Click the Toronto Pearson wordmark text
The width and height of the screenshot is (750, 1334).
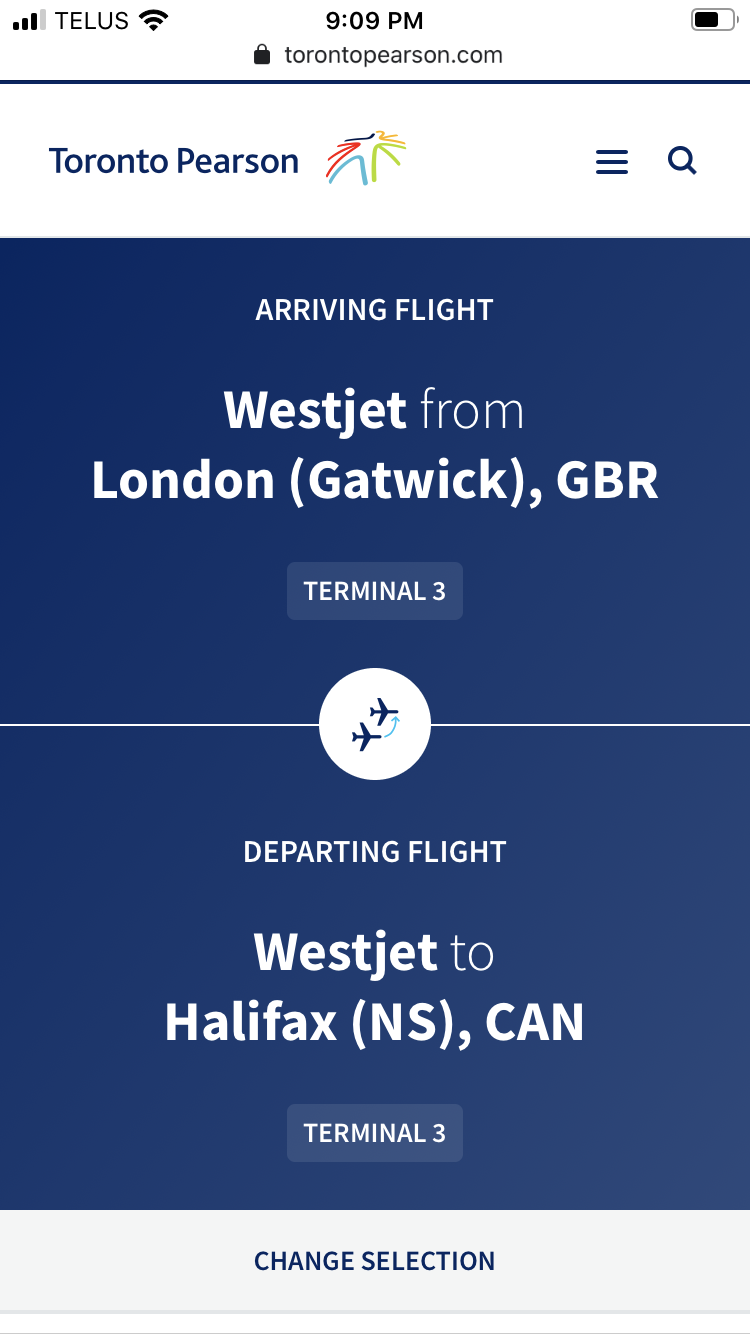click(x=174, y=161)
